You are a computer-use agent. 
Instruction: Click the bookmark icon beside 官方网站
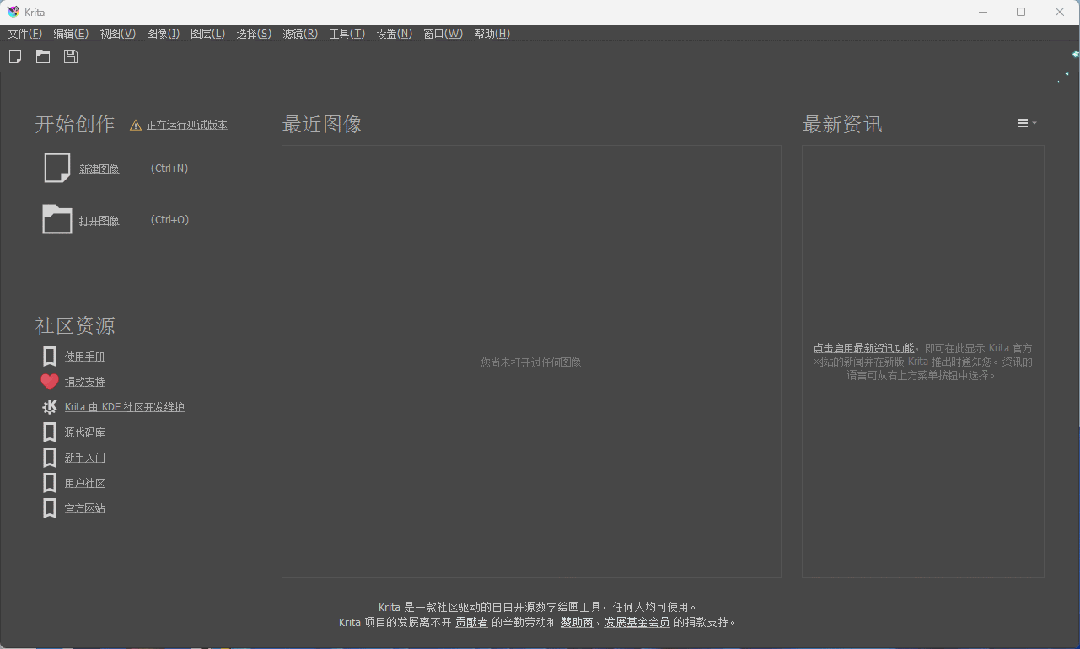click(x=50, y=508)
